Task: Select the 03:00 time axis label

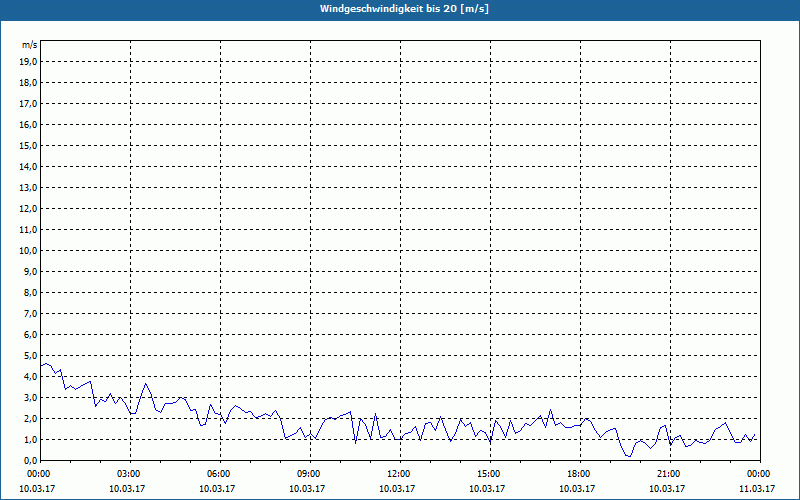Action: click(x=128, y=473)
